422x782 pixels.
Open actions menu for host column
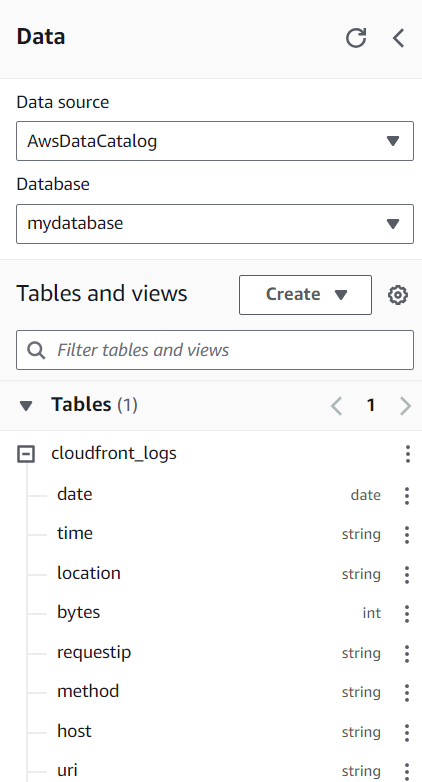point(407,732)
